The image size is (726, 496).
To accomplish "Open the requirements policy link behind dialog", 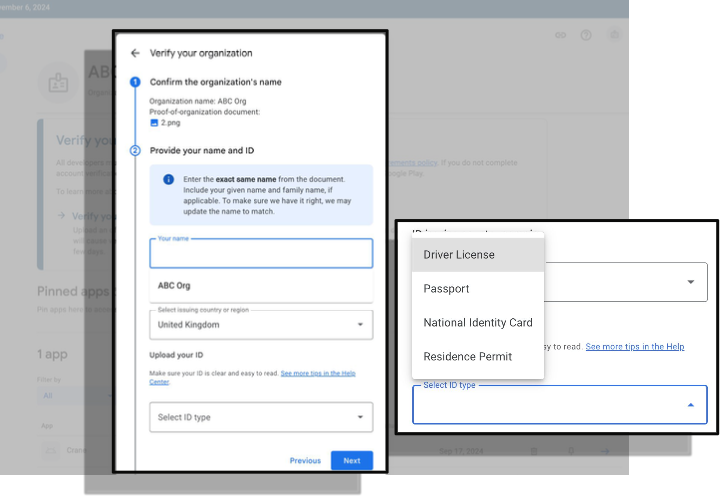I will click(413, 163).
